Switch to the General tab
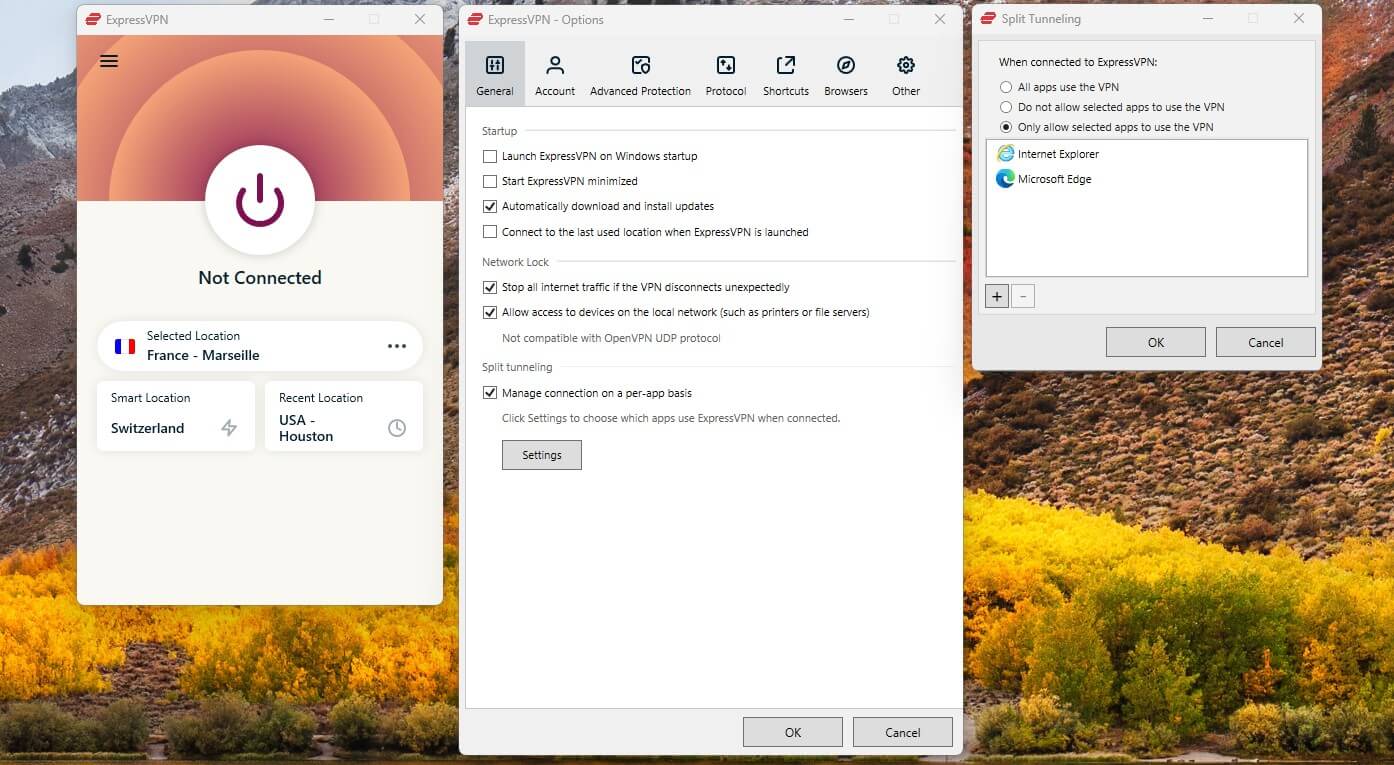This screenshot has width=1394, height=765. 495,74
